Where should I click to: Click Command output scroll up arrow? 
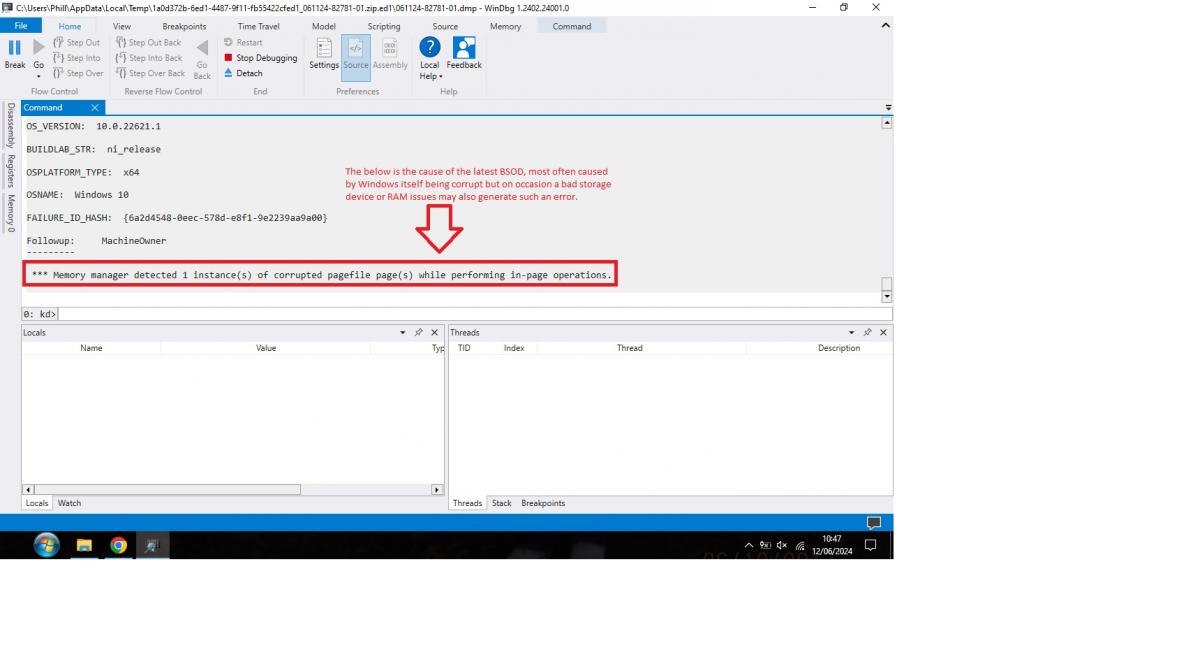click(886, 123)
